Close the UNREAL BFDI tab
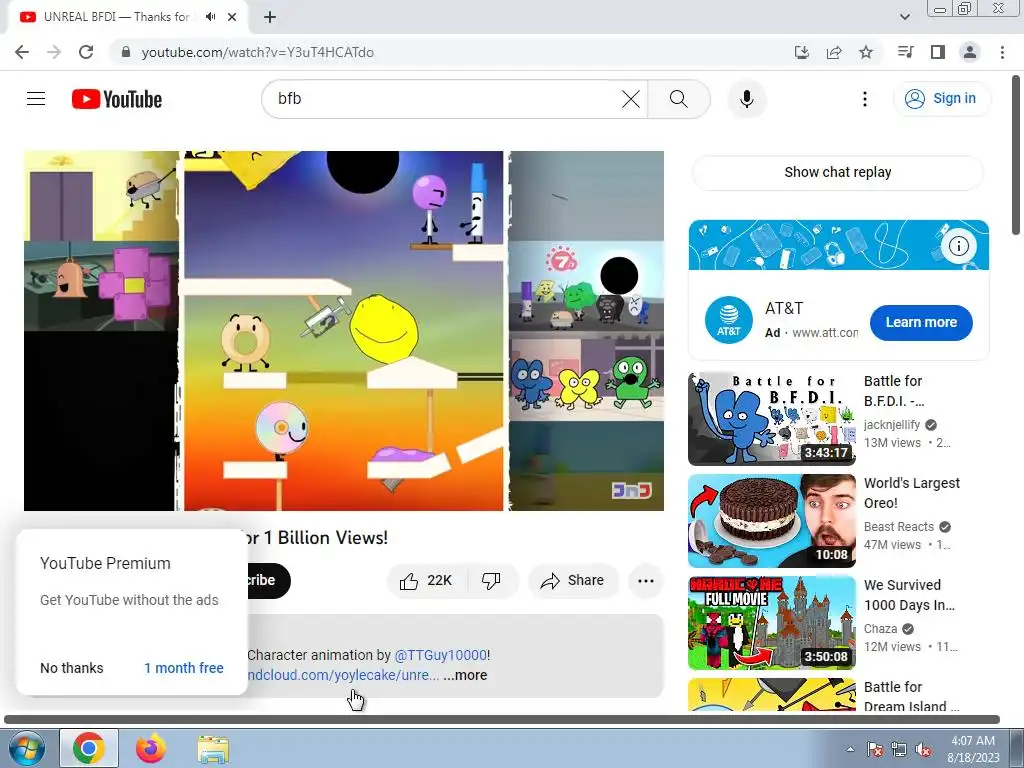 pos(232,17)
